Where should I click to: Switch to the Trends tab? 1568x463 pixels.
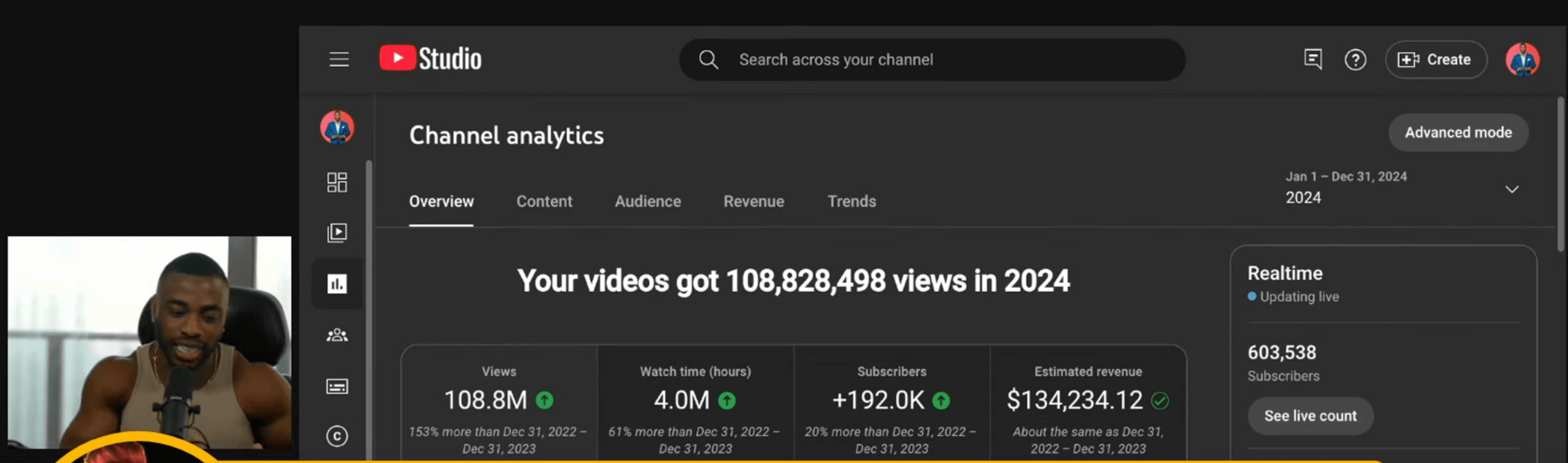pyautogui.click(x=851, y=201)
